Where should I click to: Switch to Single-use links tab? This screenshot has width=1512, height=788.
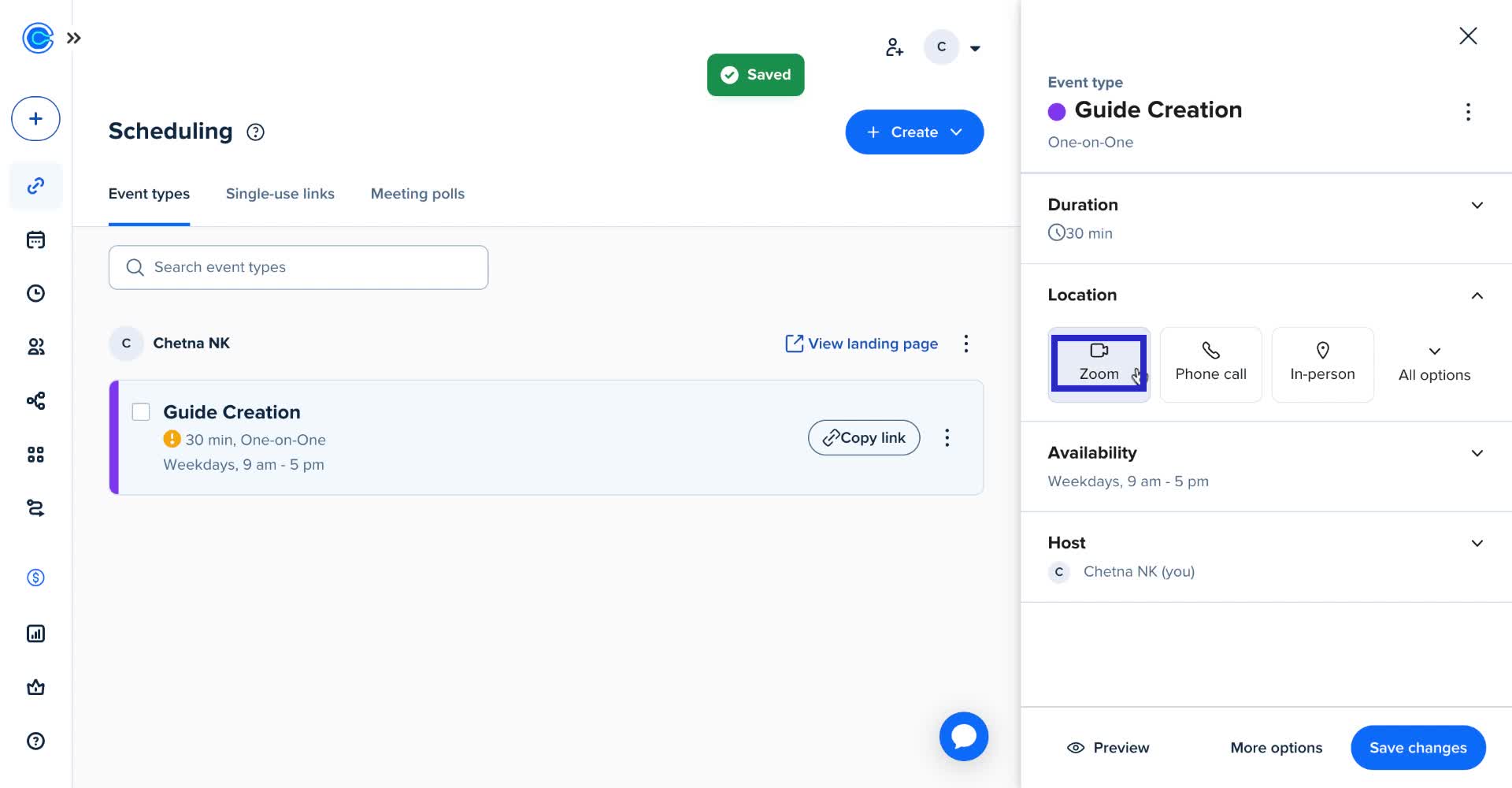click(280, 194)
